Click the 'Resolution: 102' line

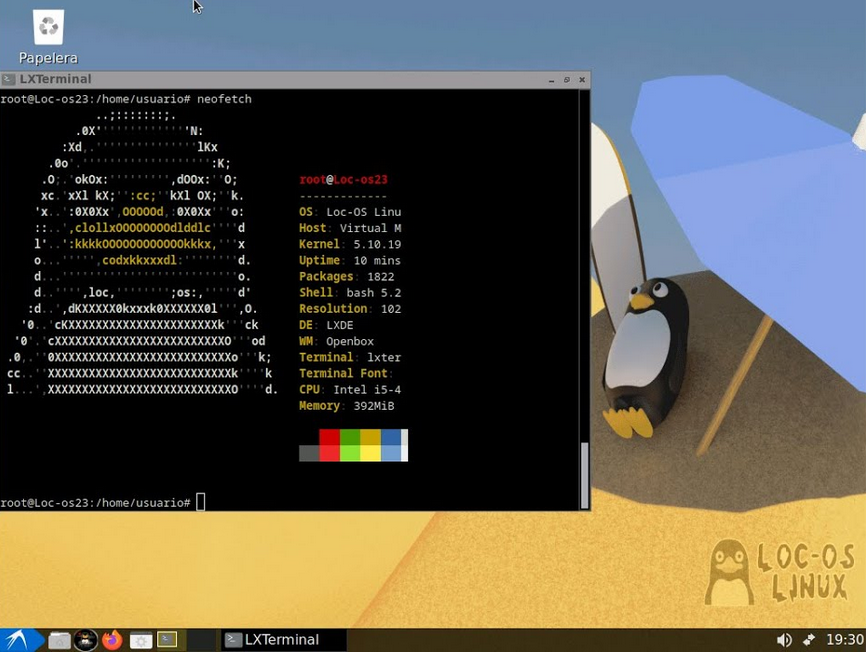pos(350,309)
